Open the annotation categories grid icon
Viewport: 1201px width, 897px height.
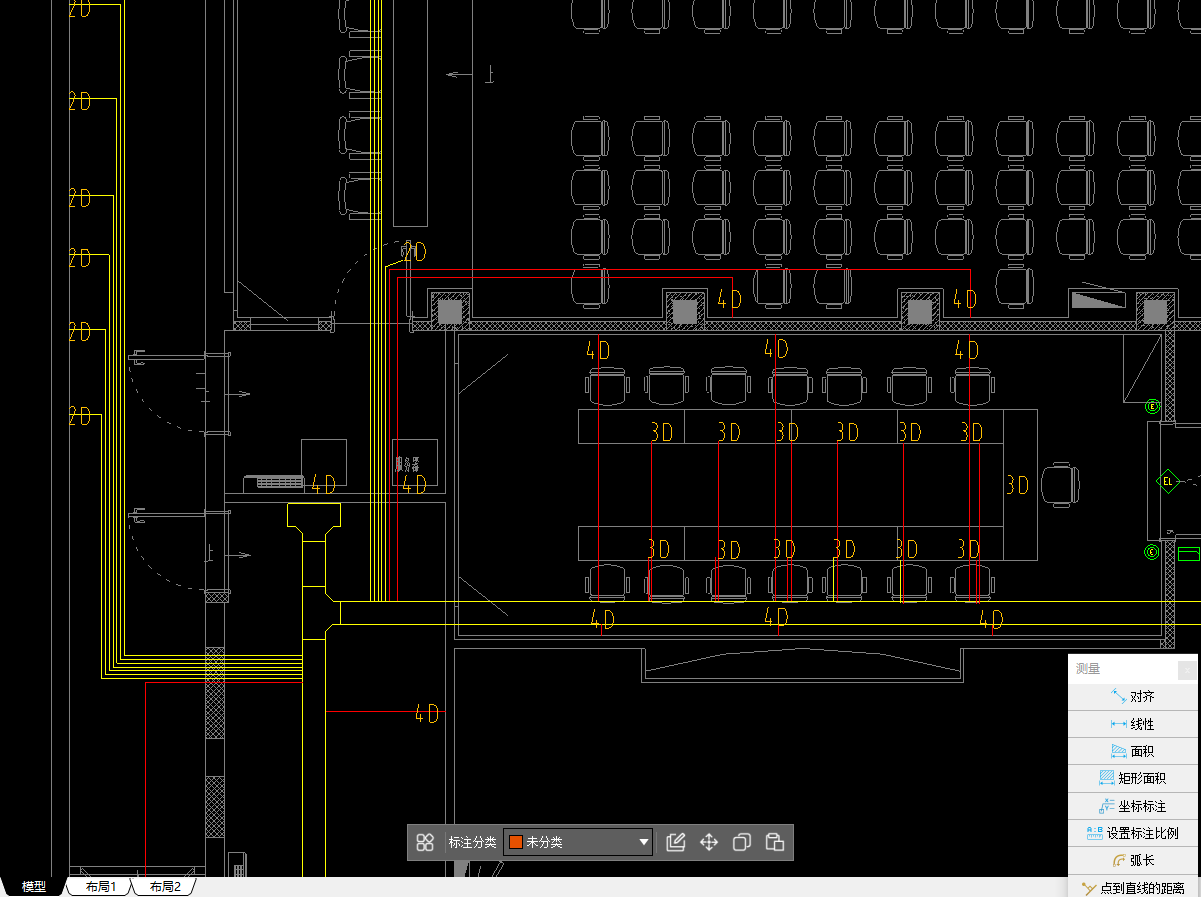[x=425, y=842]
